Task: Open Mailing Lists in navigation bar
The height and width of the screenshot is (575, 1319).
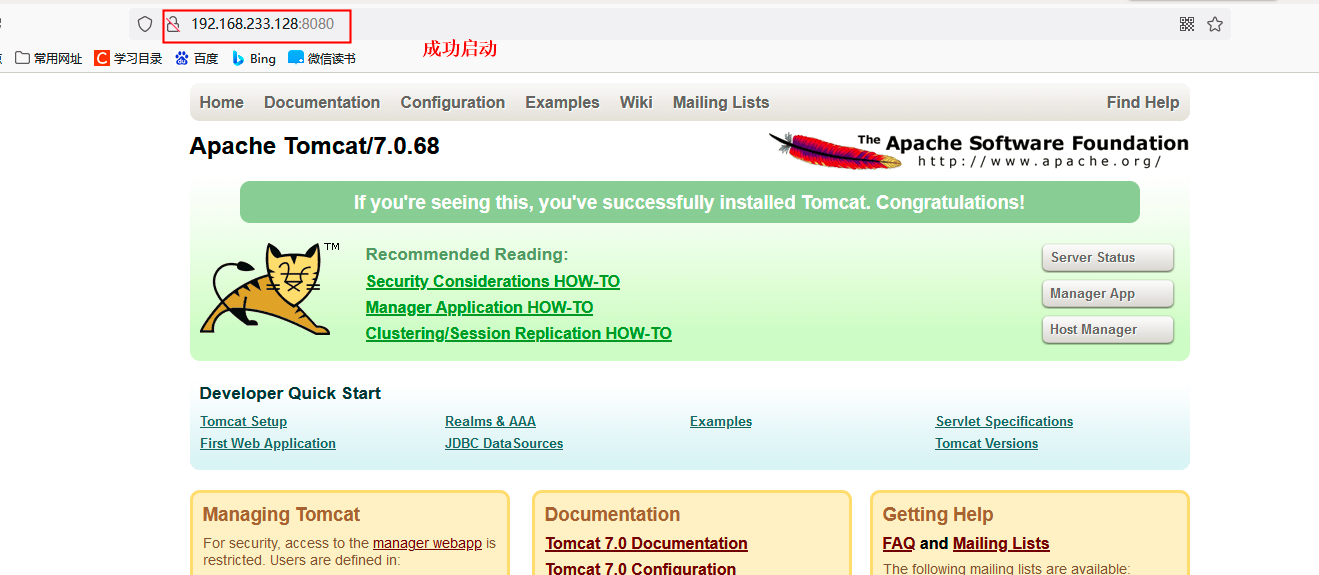Action: click(721, 102)
